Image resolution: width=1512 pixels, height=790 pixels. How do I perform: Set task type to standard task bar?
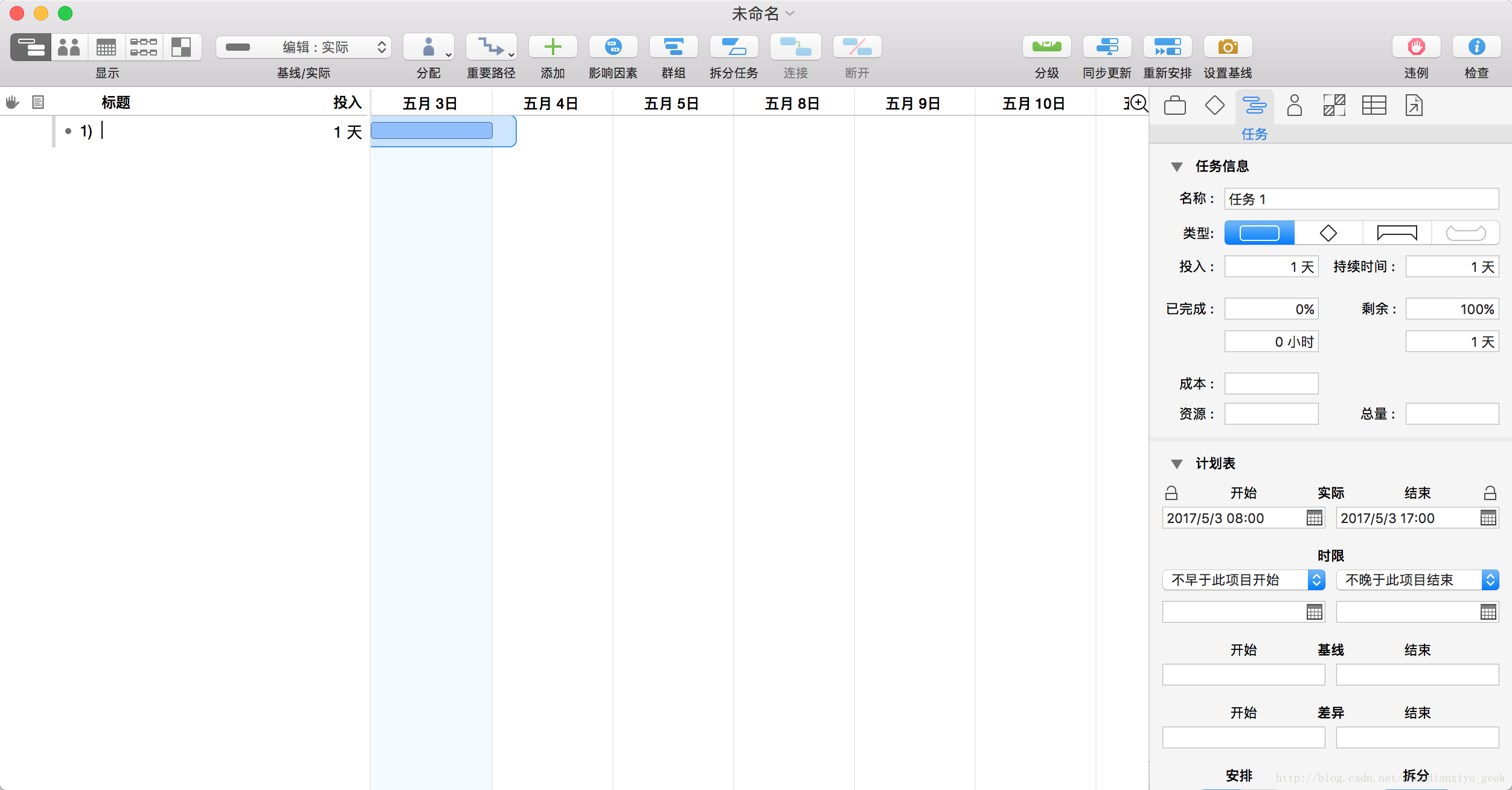point(1259,233)
